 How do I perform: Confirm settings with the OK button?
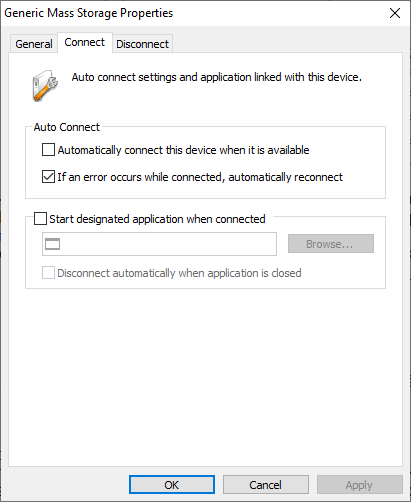tap(172, 485)
